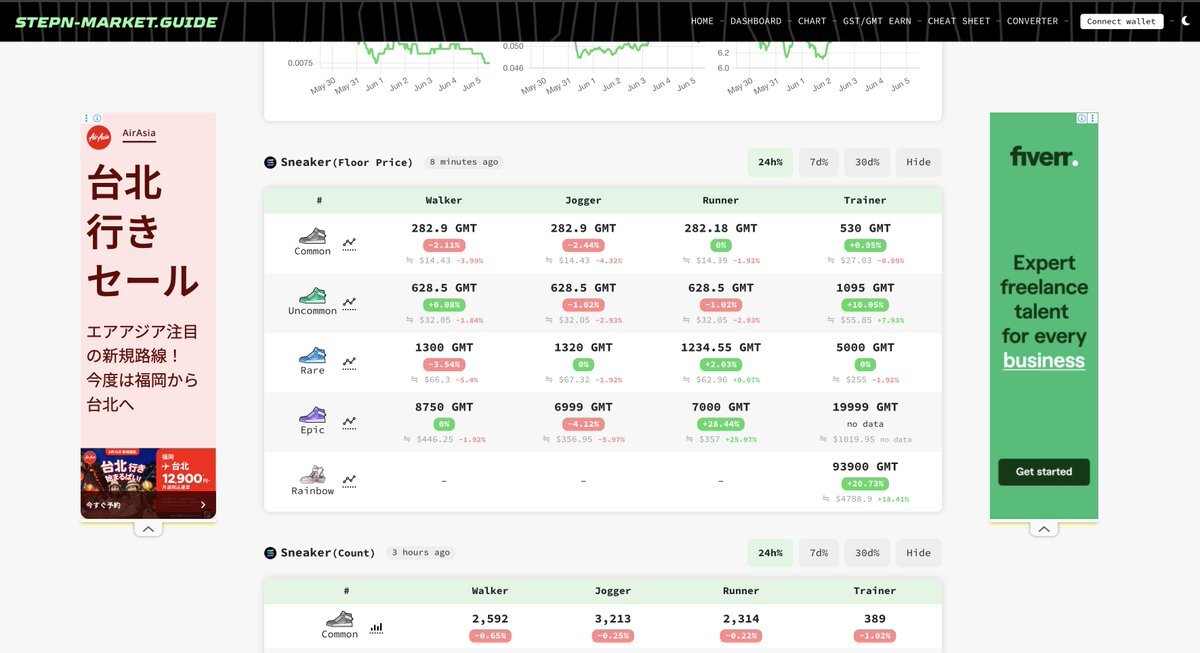Click Epic Walker 8750 GMT price

point(444,407)
